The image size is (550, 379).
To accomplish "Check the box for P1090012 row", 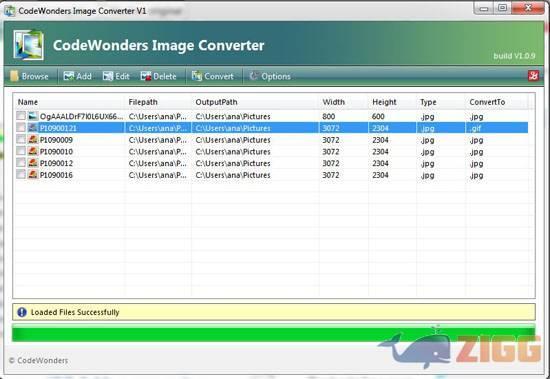I will coord(21,162).
